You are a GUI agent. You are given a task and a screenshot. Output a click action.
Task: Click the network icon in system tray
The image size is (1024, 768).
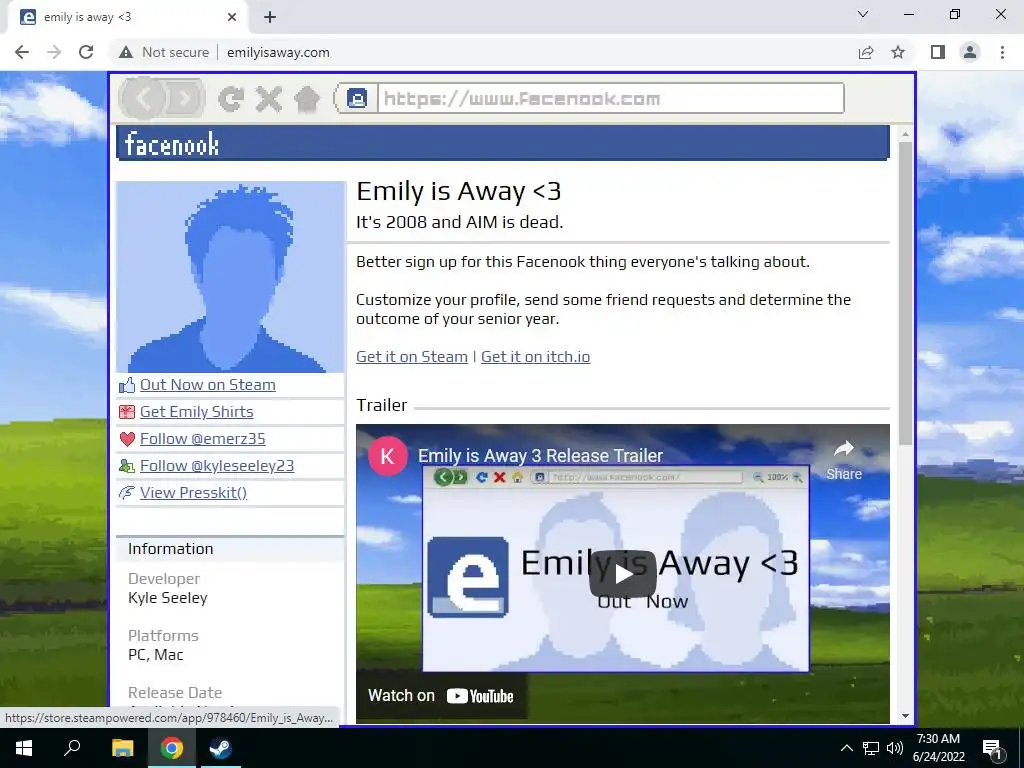(x=871, y=748)
